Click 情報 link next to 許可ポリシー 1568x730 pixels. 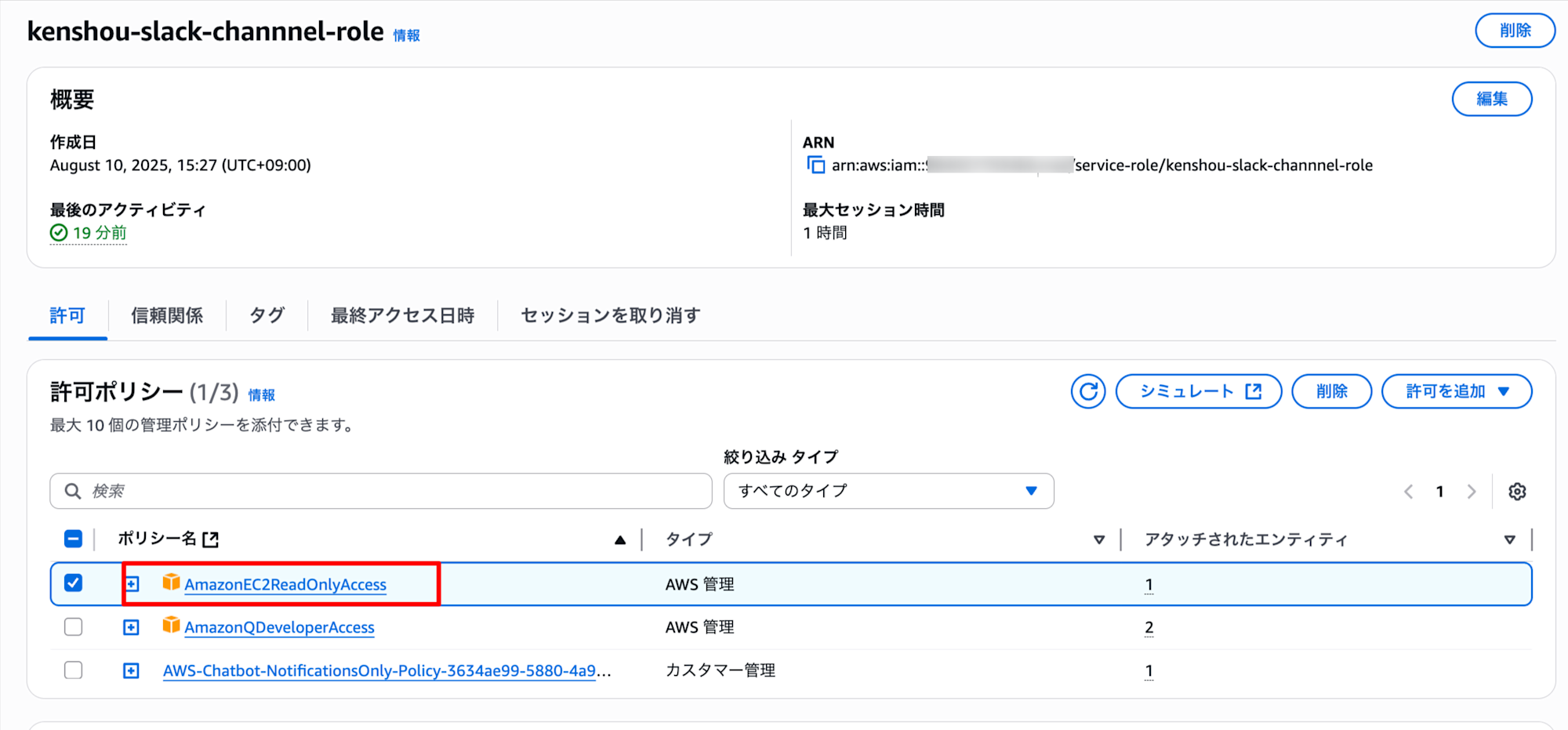[262, 395]
